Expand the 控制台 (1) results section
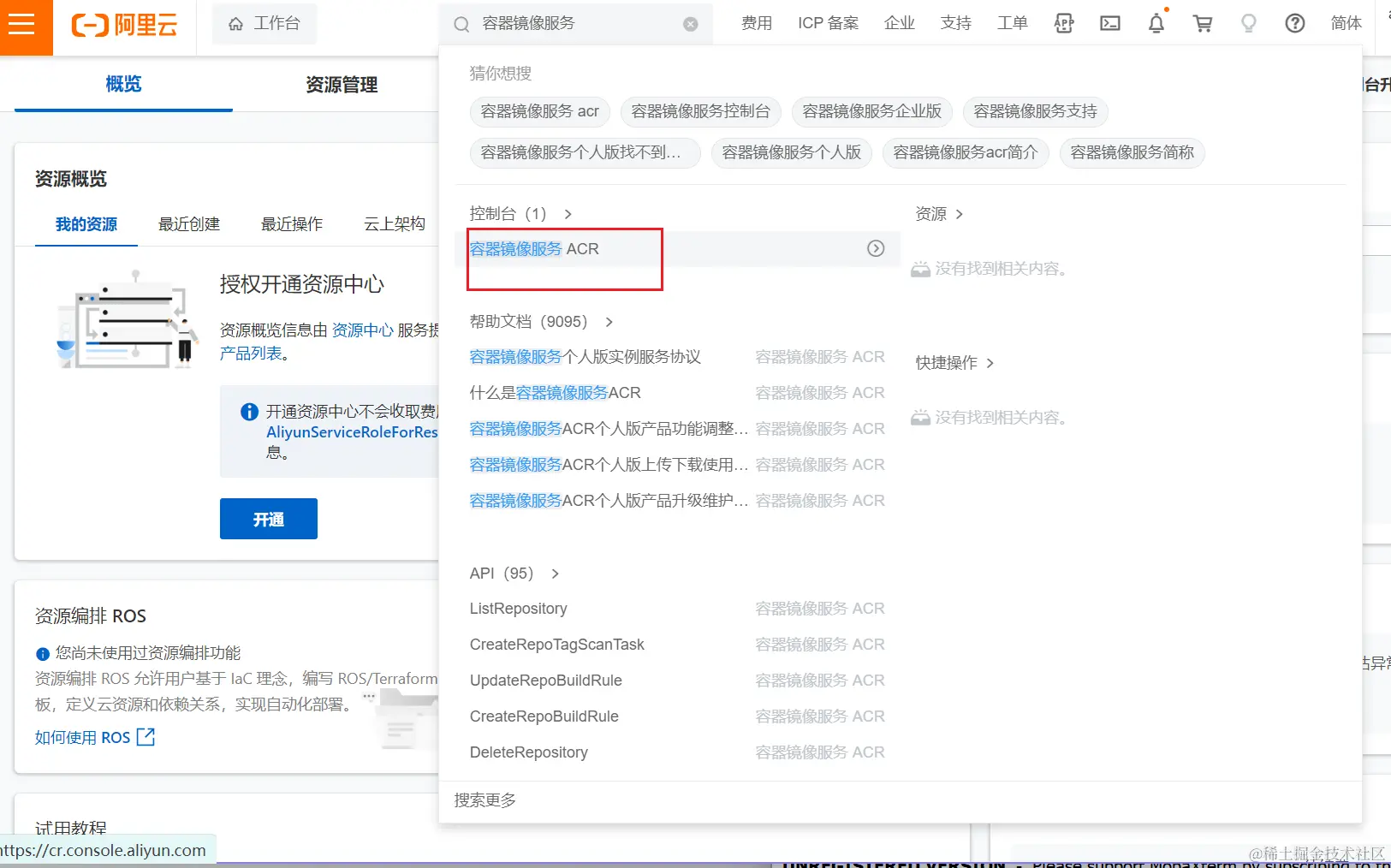The image size is (1391, 868). click(520, 213)
